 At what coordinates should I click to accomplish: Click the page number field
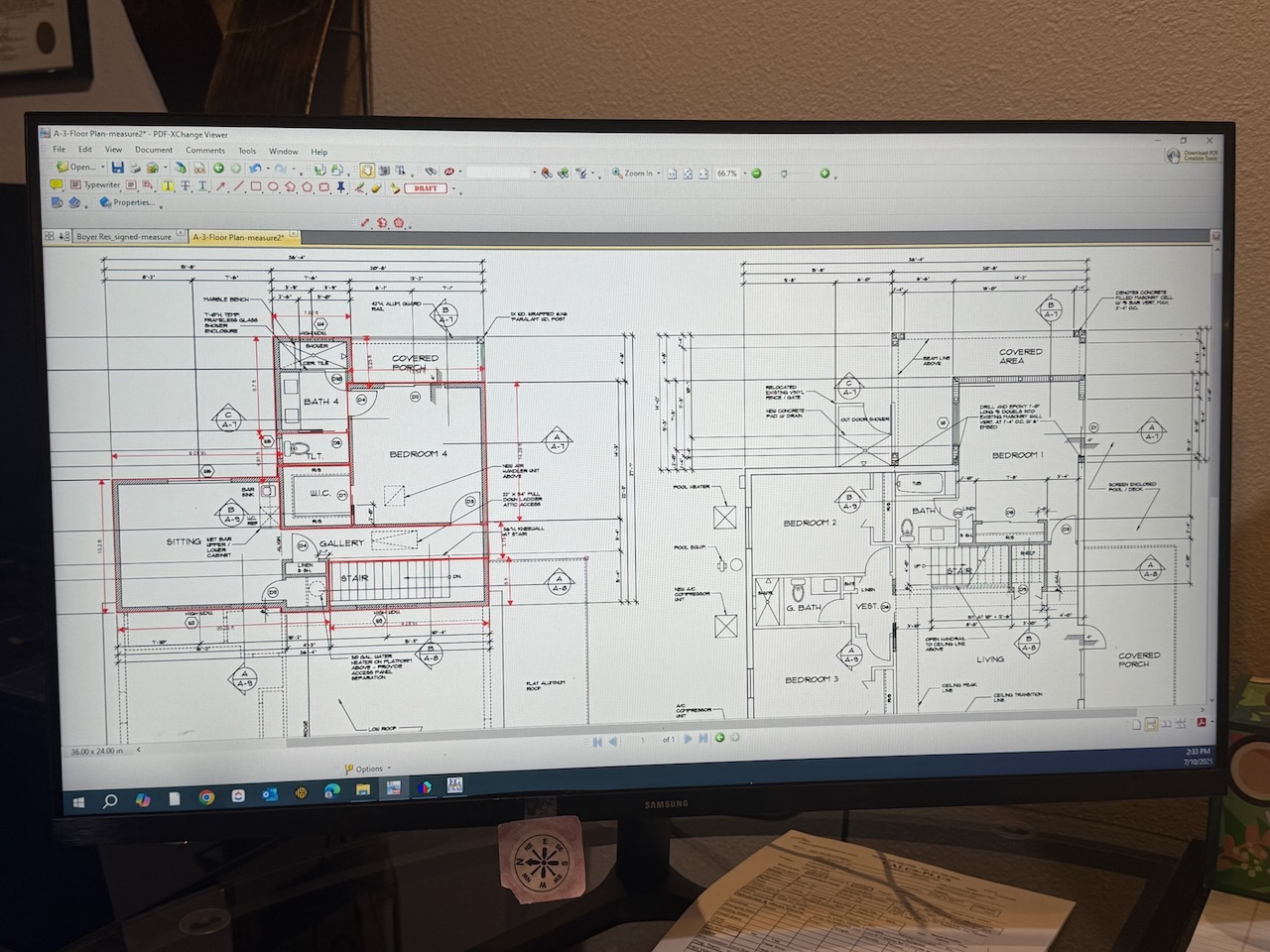click(643, 739)
